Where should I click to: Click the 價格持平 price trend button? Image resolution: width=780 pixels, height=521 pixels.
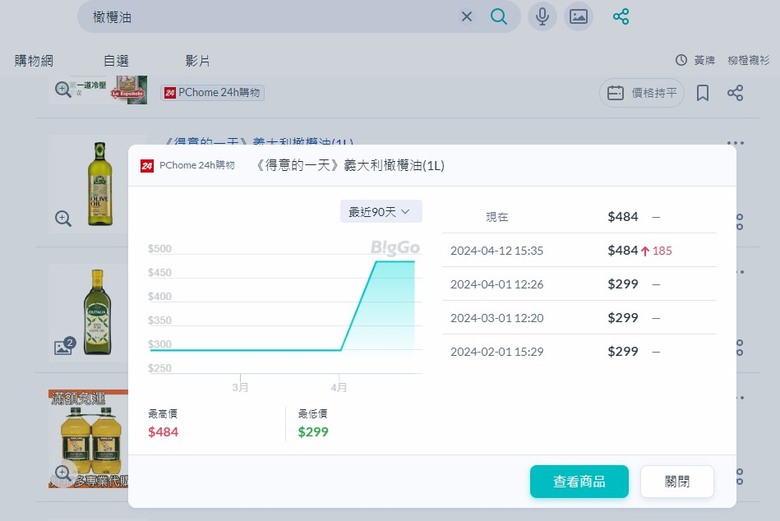pyautogui.click(x=642, y=93)
